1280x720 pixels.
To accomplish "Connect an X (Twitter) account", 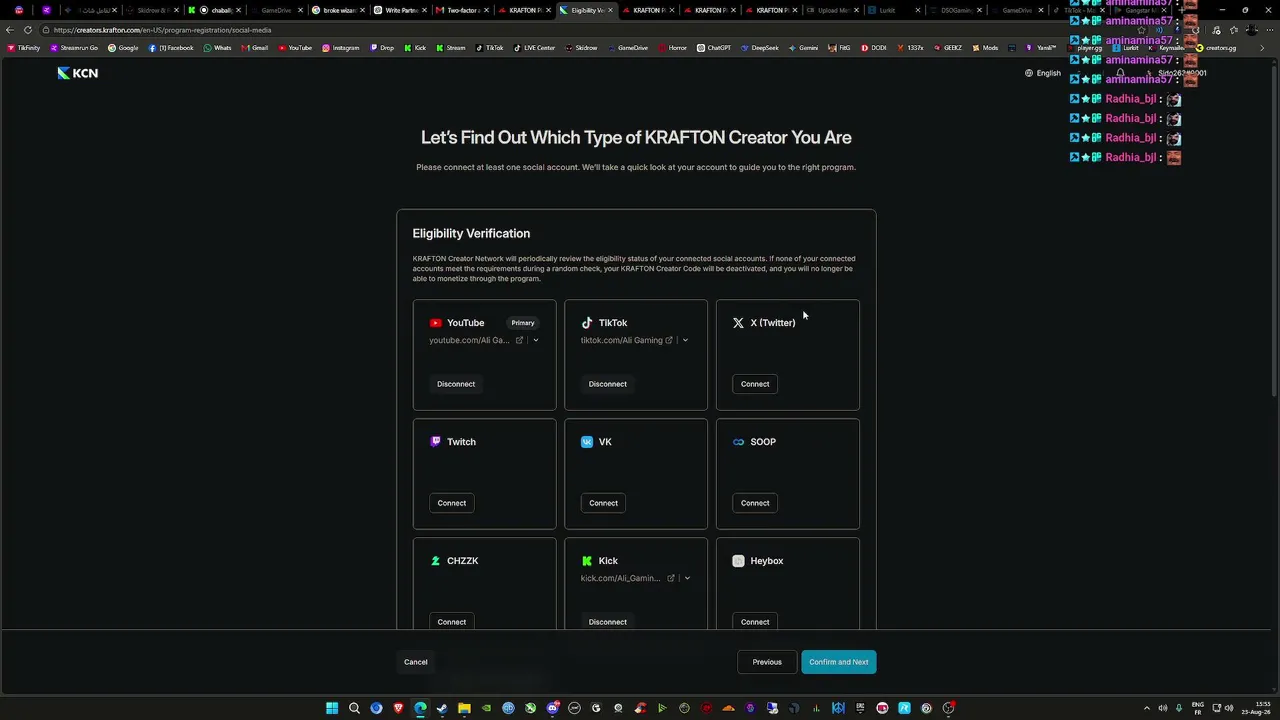I will 755,384.
